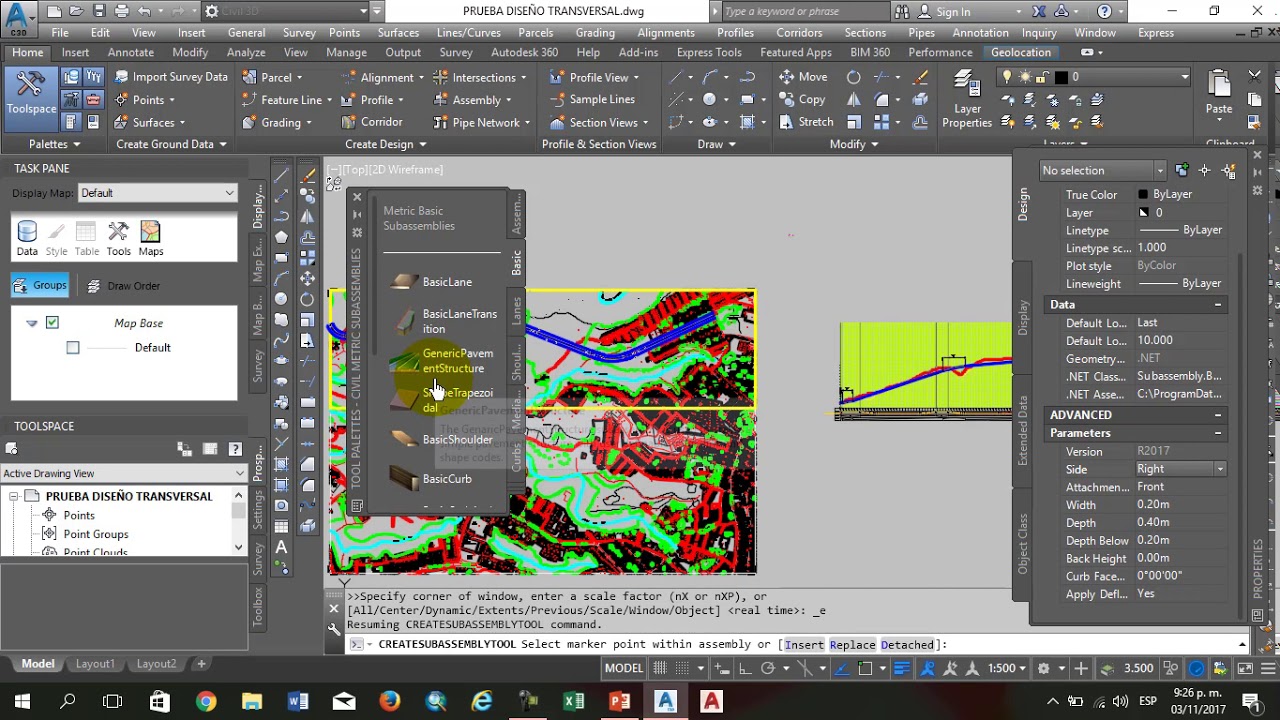Open Google Chrome from the taskbar
The height and width of the screenshot is (720, 1280).
205,701
